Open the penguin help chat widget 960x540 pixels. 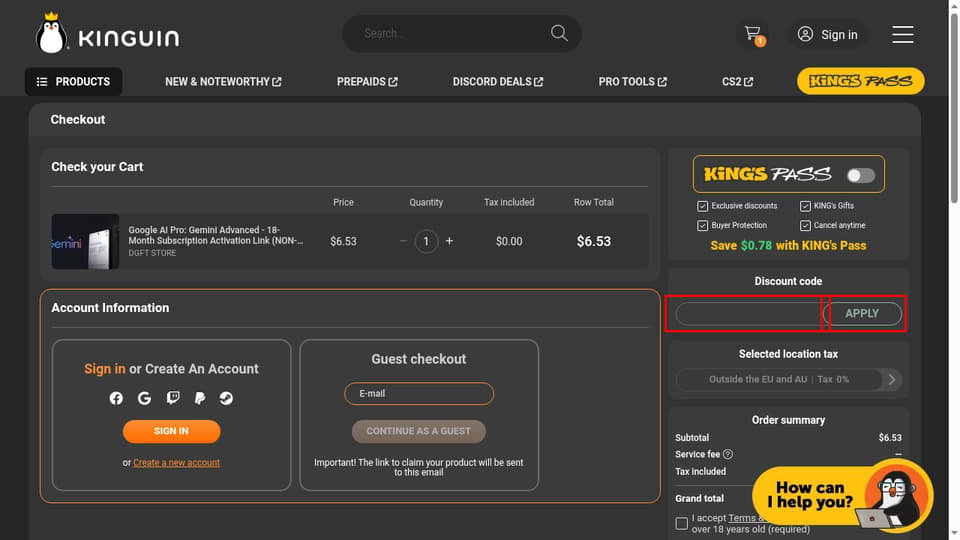842,496
